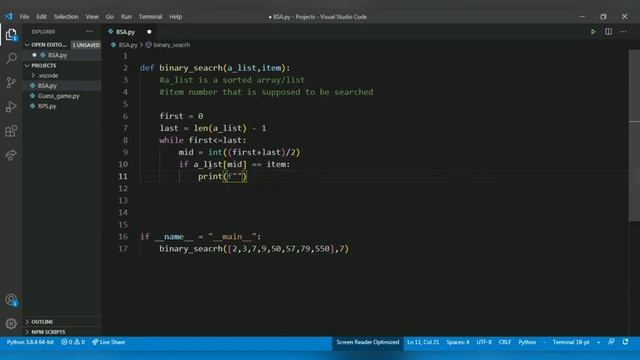This screenshot has height=360, width=640.
Task: Open the Go menu
Action: click(x=109, y=17)
